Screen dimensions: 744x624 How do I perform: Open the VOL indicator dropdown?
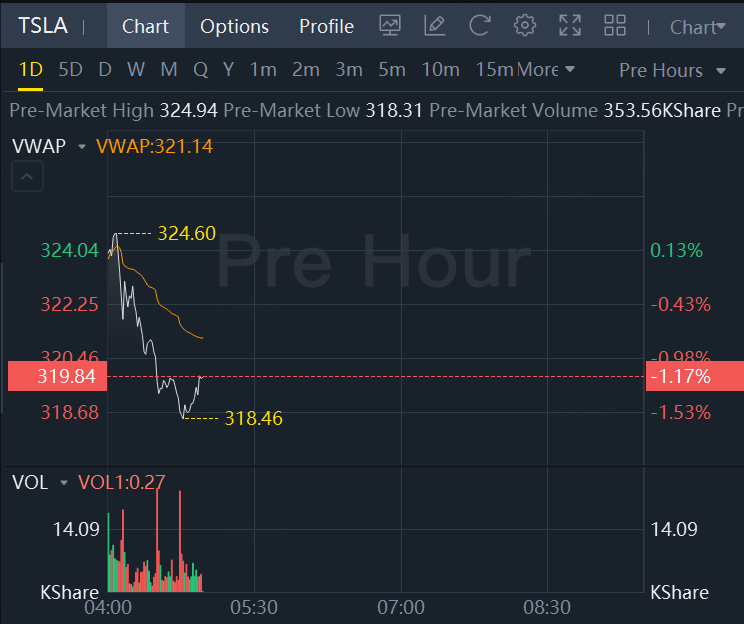coord(63,483)
